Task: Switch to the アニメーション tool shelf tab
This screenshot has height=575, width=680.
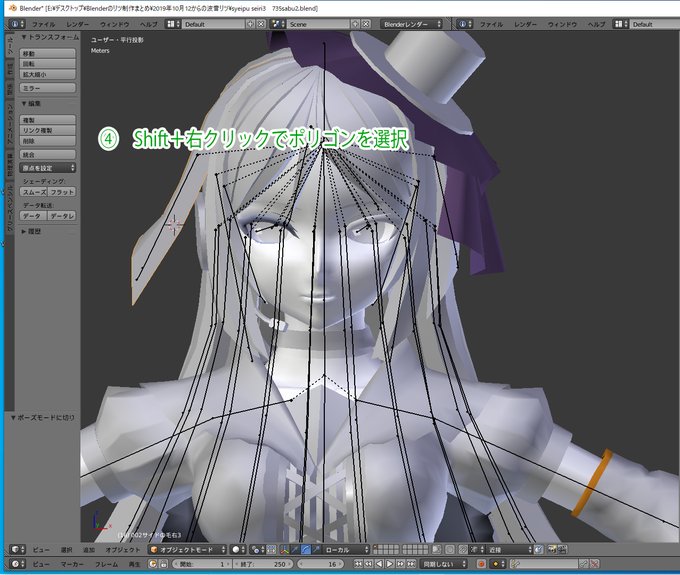Action: click(10, 124)
